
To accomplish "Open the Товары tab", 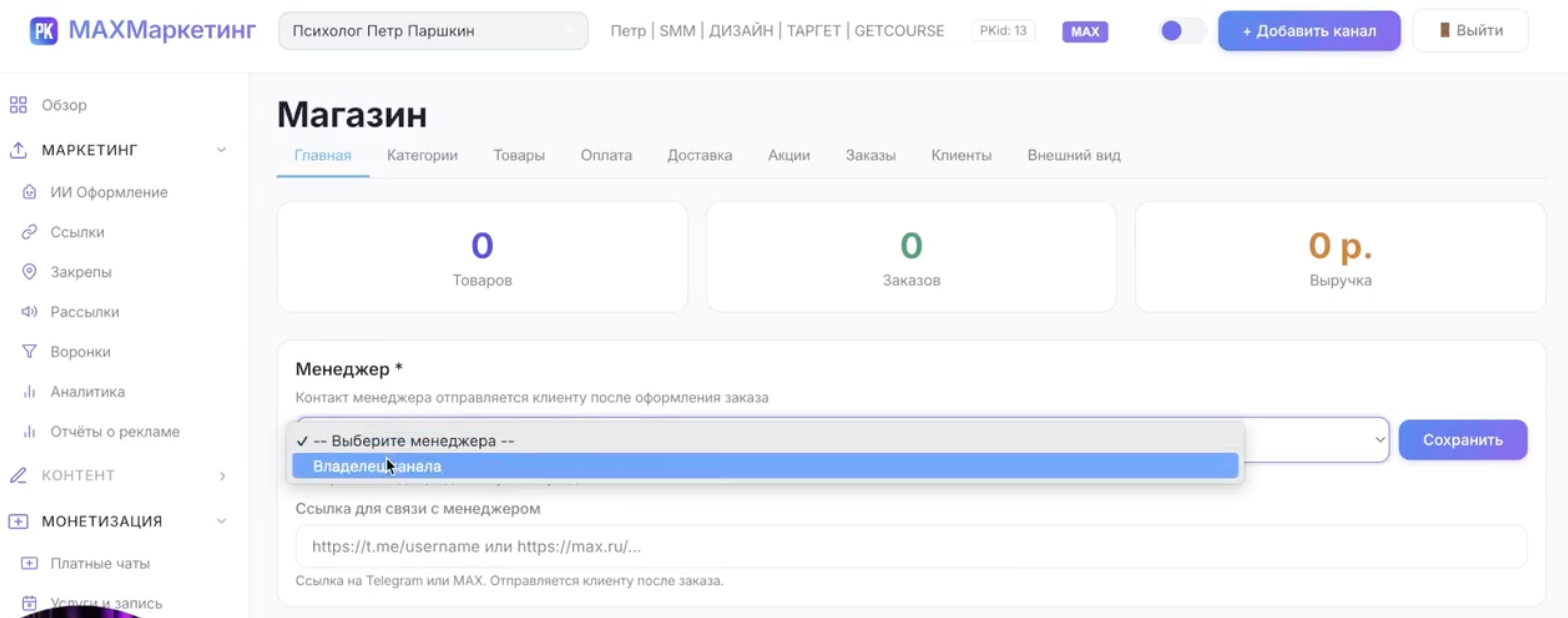I will [519, 155].
